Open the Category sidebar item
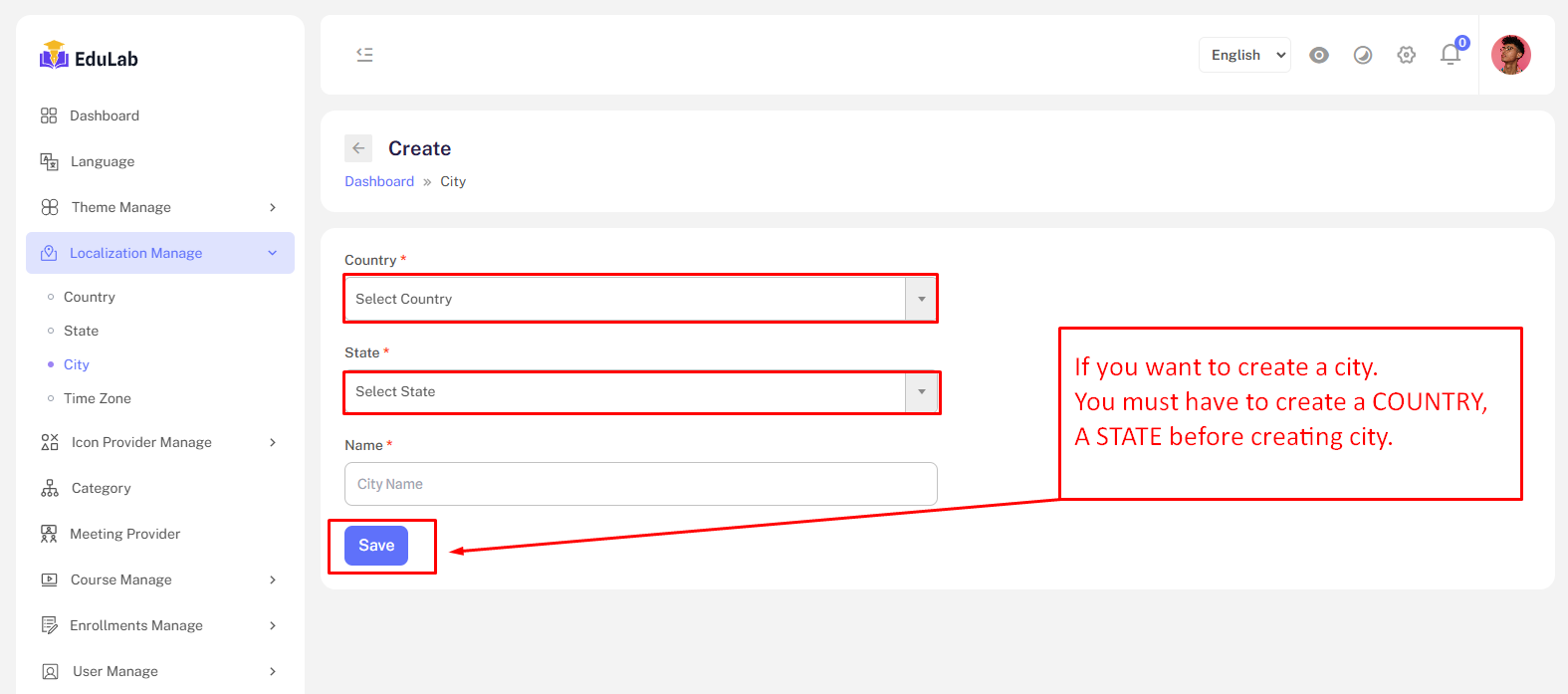The height and width of the screenshot is (694, 1568). click(101, 488)
